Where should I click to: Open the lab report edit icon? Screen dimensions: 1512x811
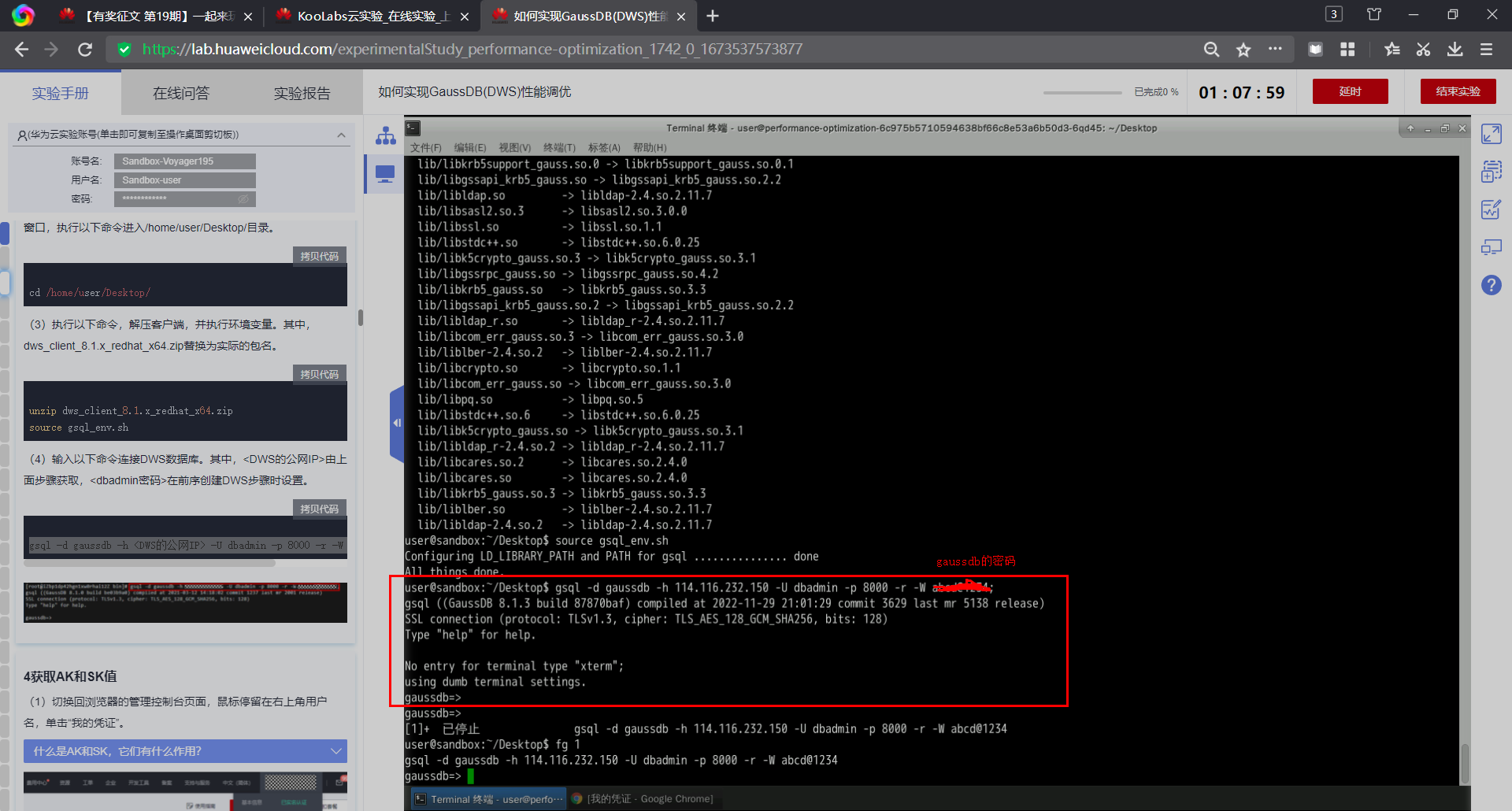[1492, 209]
